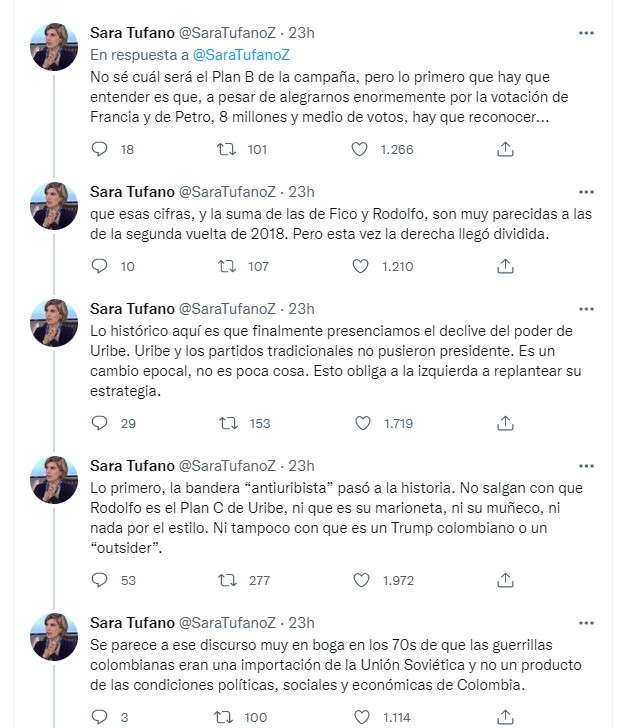Like the tweet with 1.972 likes
Viewport: 624px width, 728px height.
pos(360,579)
